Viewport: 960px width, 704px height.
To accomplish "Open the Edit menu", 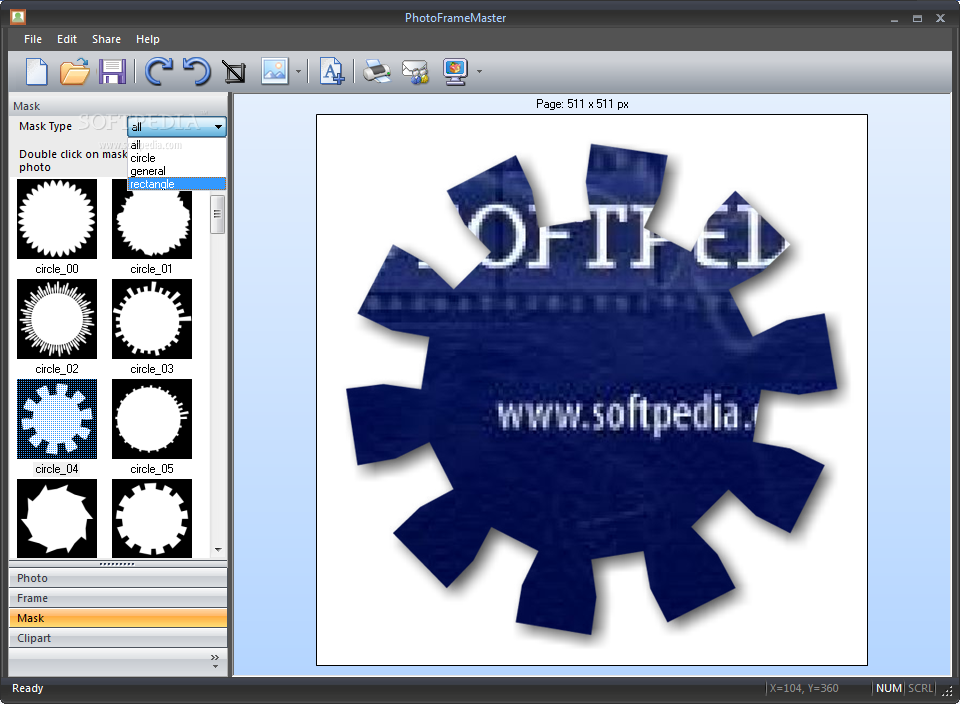I will click(x=67, y=39).
